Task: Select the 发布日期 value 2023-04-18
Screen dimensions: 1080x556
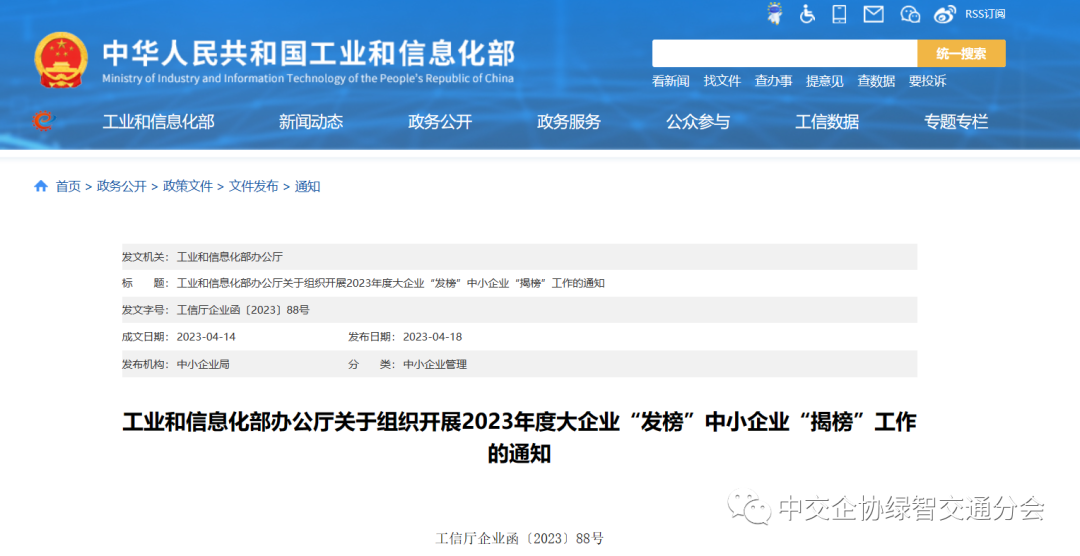Action: click(433, 337)
